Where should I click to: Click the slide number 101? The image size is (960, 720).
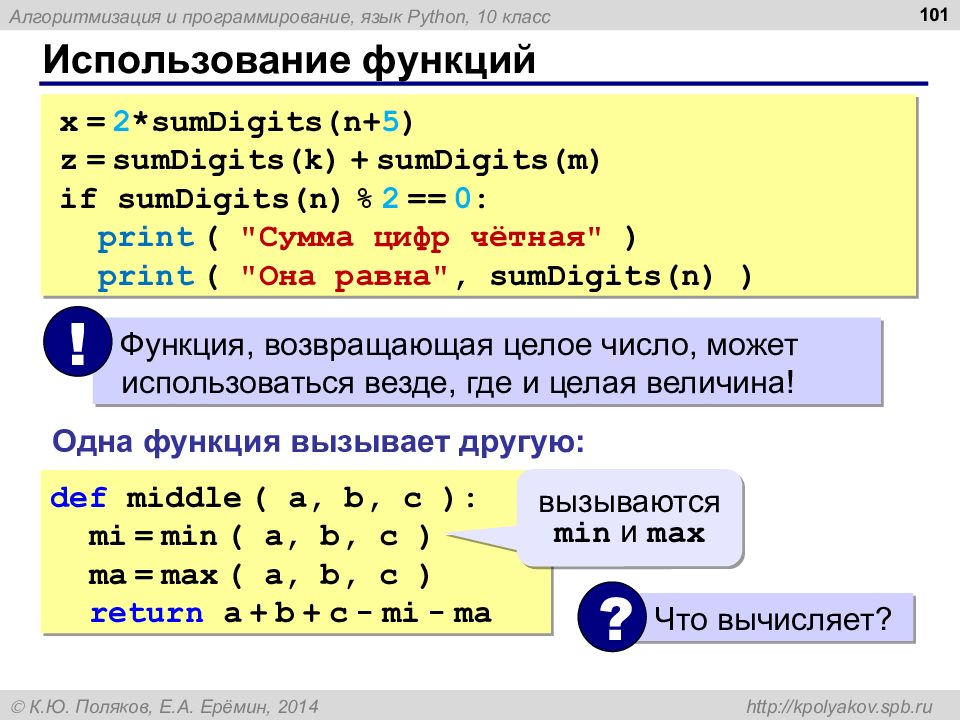click(x=934, y=14)
